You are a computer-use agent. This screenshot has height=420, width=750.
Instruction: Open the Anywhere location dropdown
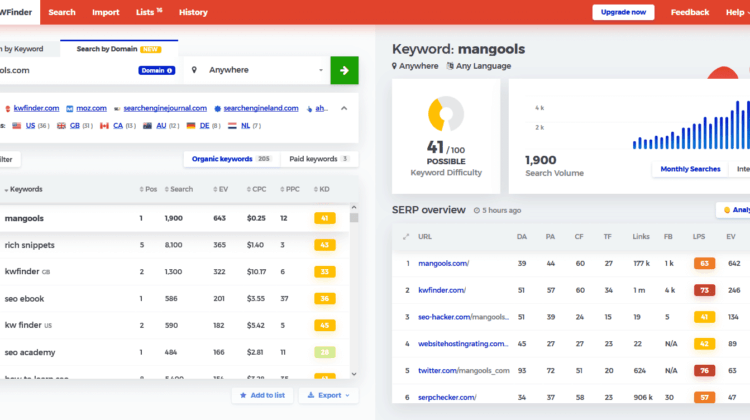pos(257,70)
